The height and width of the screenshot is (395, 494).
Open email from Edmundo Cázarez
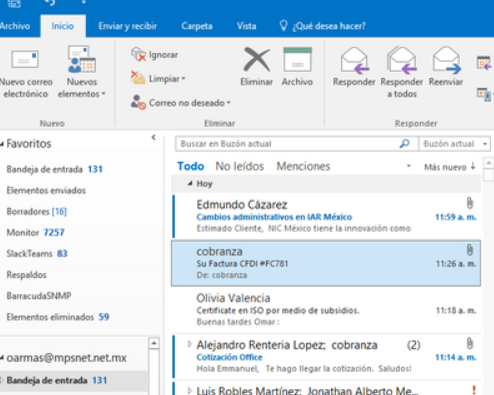[327, 216]
